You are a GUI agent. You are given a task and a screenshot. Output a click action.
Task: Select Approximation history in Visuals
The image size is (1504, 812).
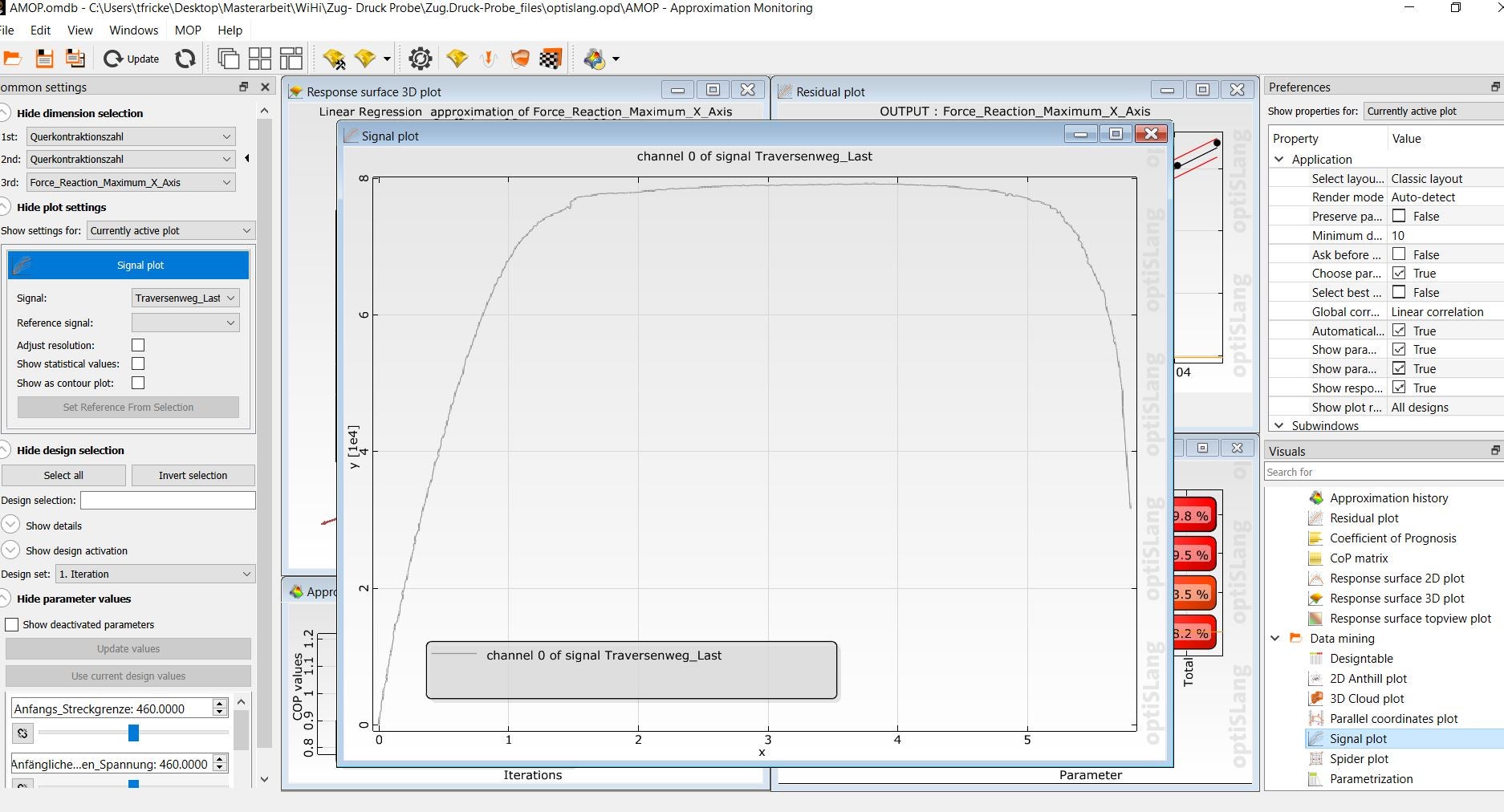pyautogui.click(x=1388, y=497)
